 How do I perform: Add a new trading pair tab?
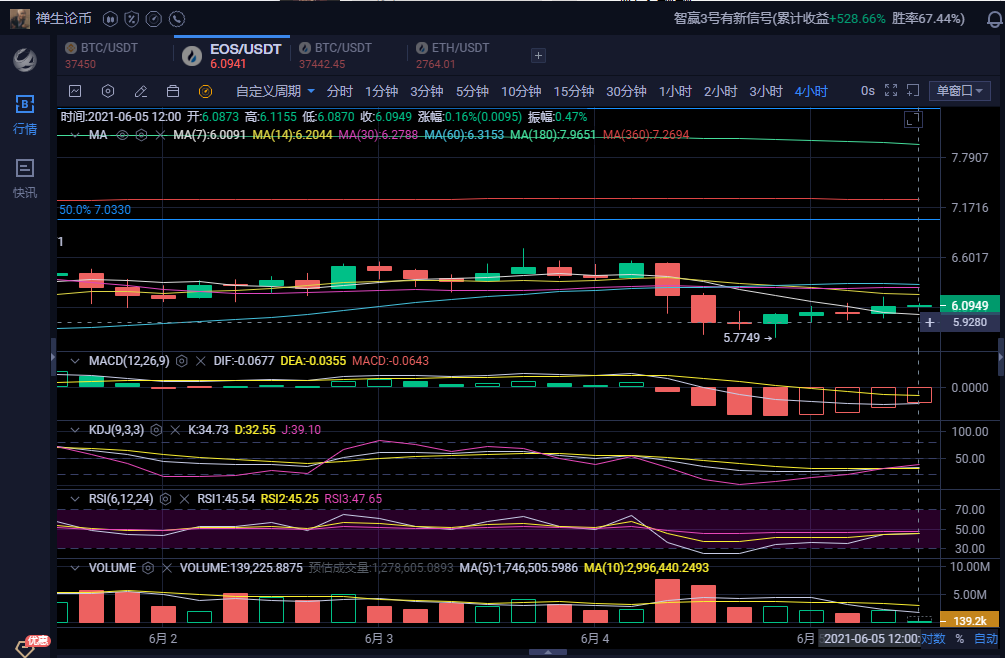pos(538,56)
